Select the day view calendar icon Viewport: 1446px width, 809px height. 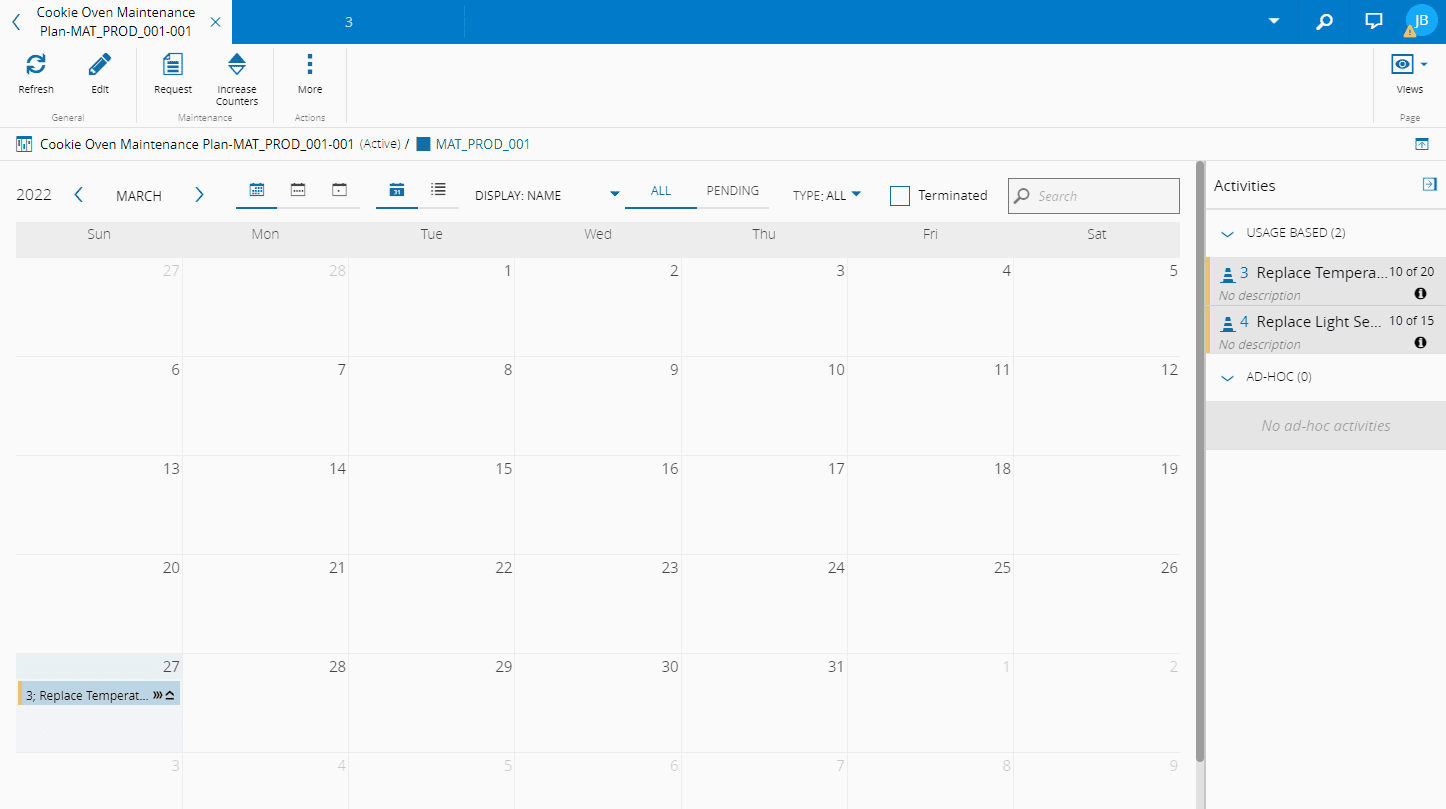(x=339, y=189)
